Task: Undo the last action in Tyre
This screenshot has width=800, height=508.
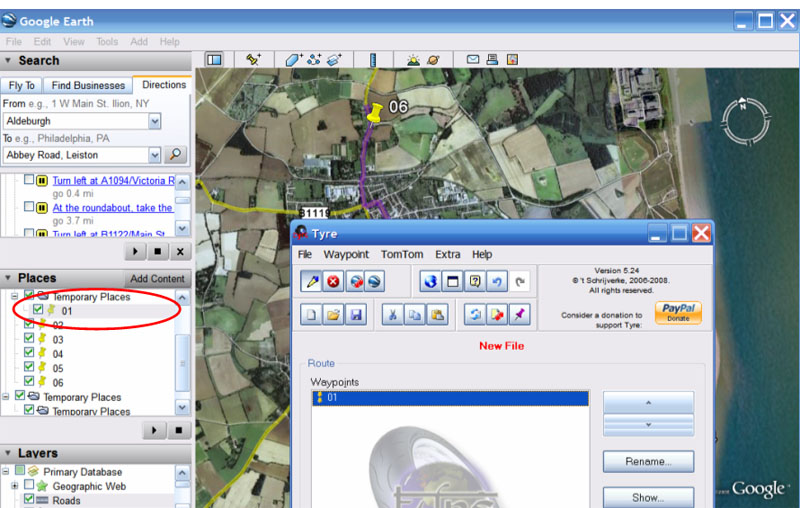Action: 497,281
